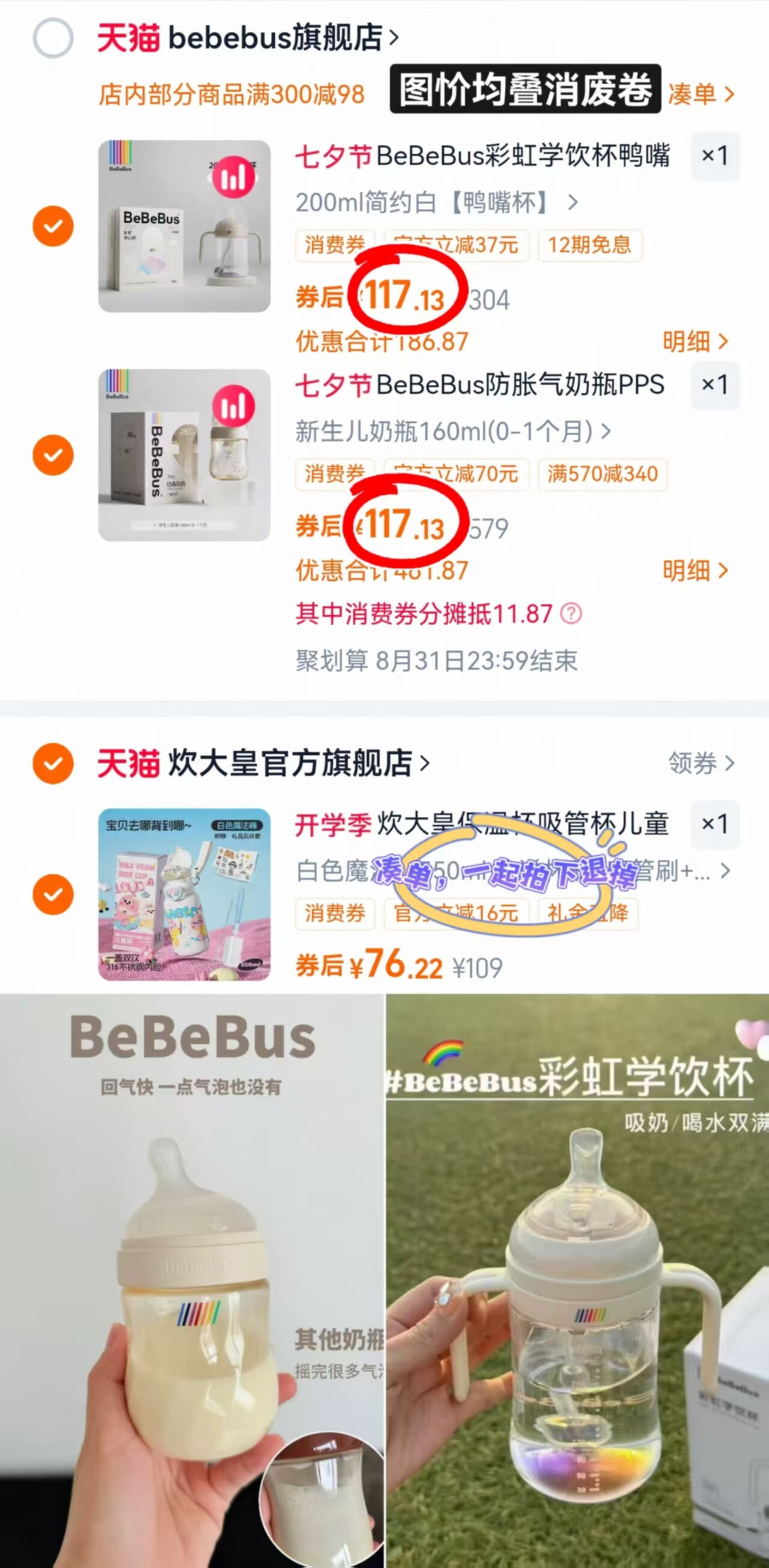The image size is (769, 1568).
Task: Open the 炊大皇保温杯 product thumbnail
Action: pyautogui.click(x=184, y=894)
